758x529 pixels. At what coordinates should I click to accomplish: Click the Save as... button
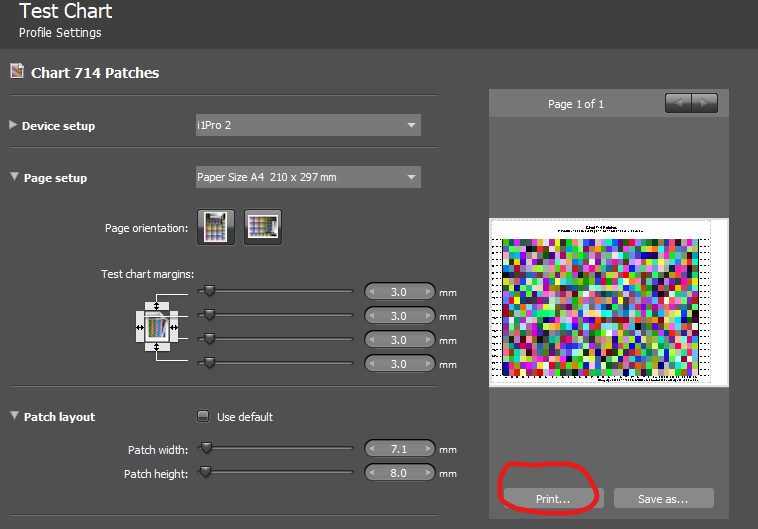pos(663,498)
